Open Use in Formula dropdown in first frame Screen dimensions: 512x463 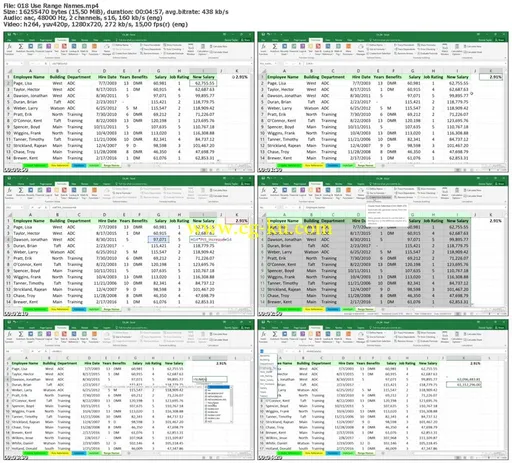click(x=122, y=49)
